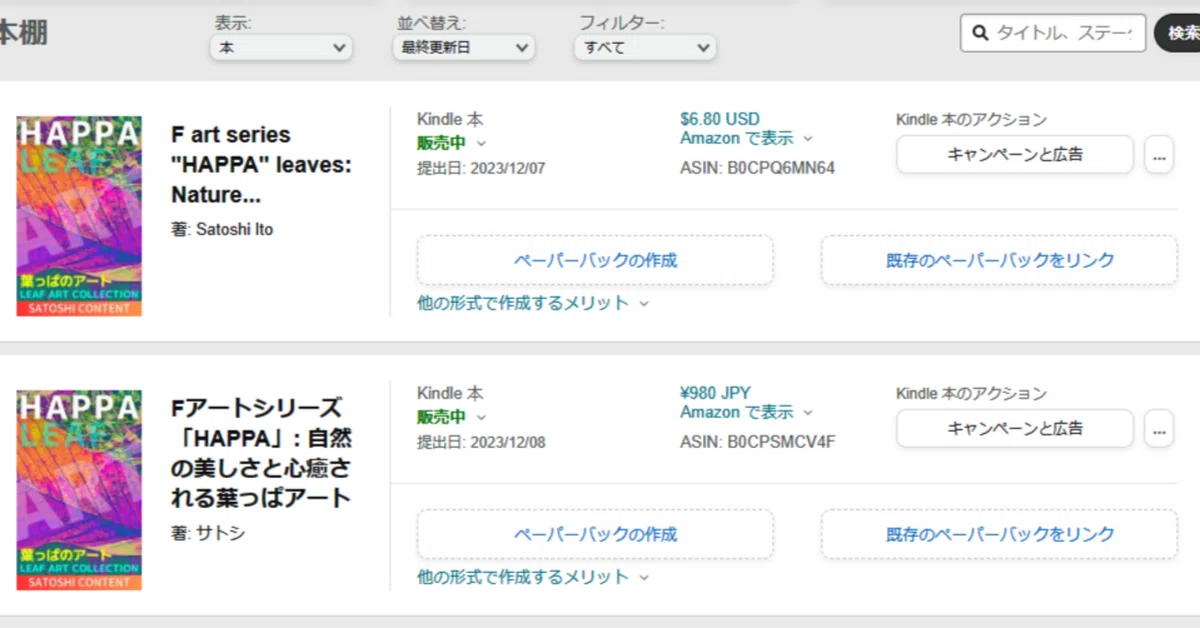This screenshot has height=628, width=1200.
Task: Click the bookshelf search input field
Action: 1053,33
